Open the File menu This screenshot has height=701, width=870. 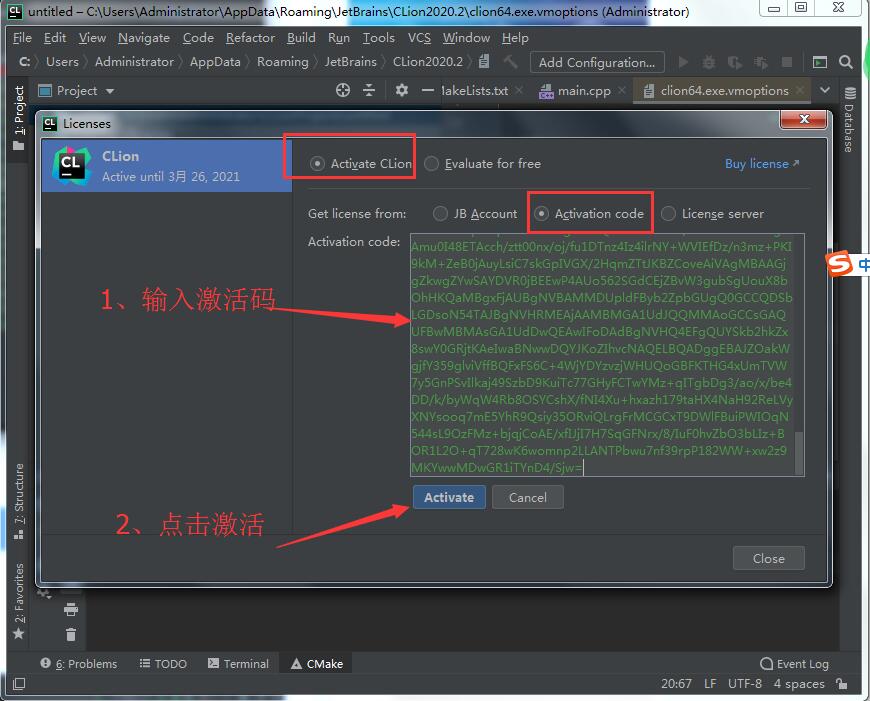coord(22,38)
